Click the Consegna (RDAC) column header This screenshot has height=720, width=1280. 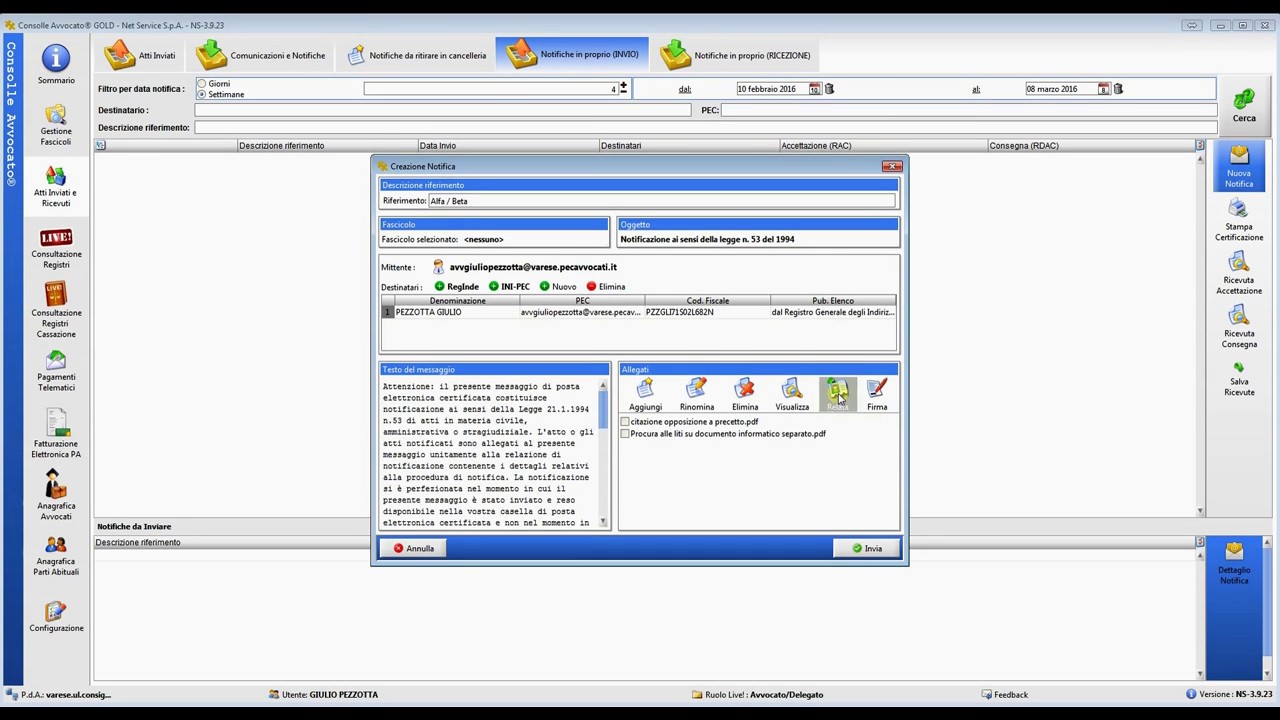coord(1091,146)
